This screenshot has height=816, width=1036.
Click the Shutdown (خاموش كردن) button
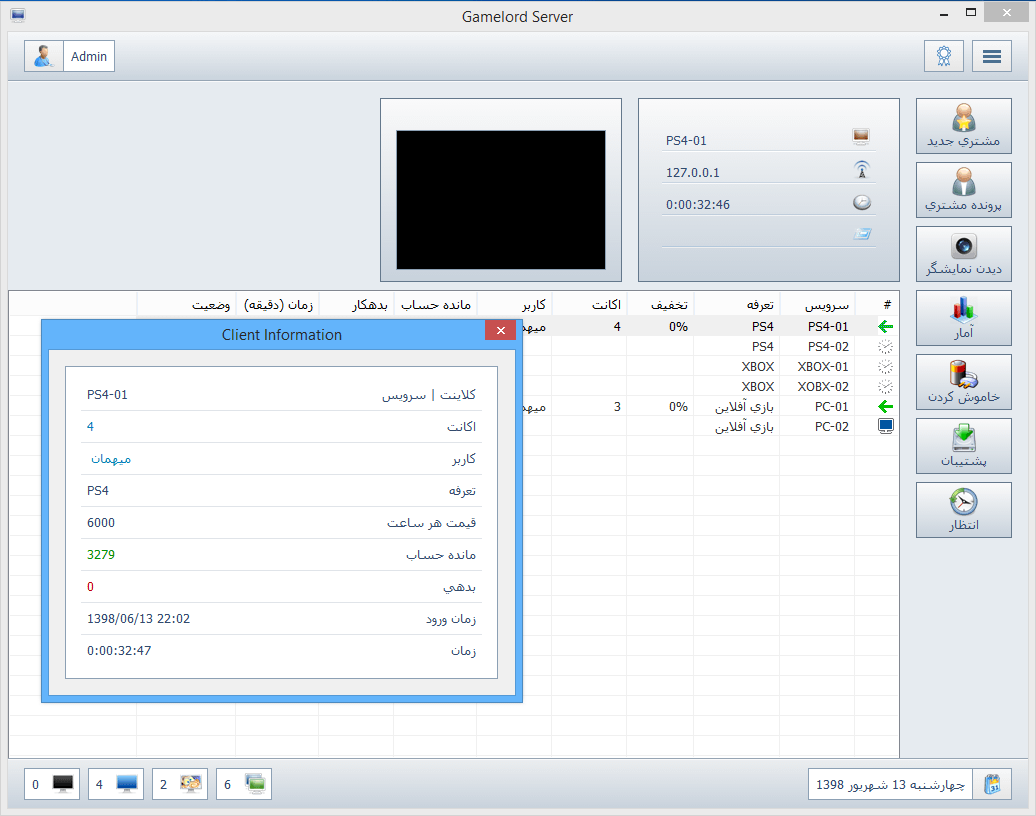[963, 382]
